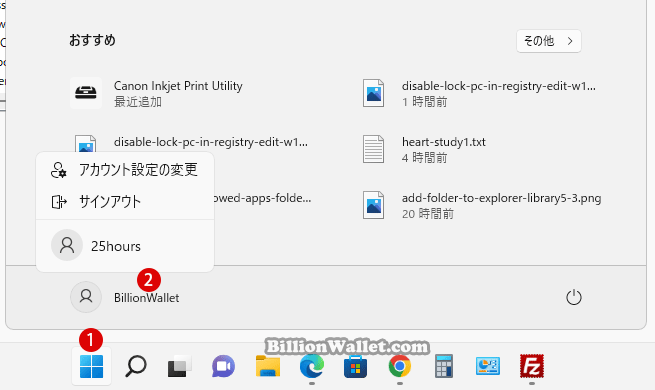Image resolution: width=655 pixels, height=390 pixels.
Task: Open Microsoft Store from taskbar
Action: (355, 367)
